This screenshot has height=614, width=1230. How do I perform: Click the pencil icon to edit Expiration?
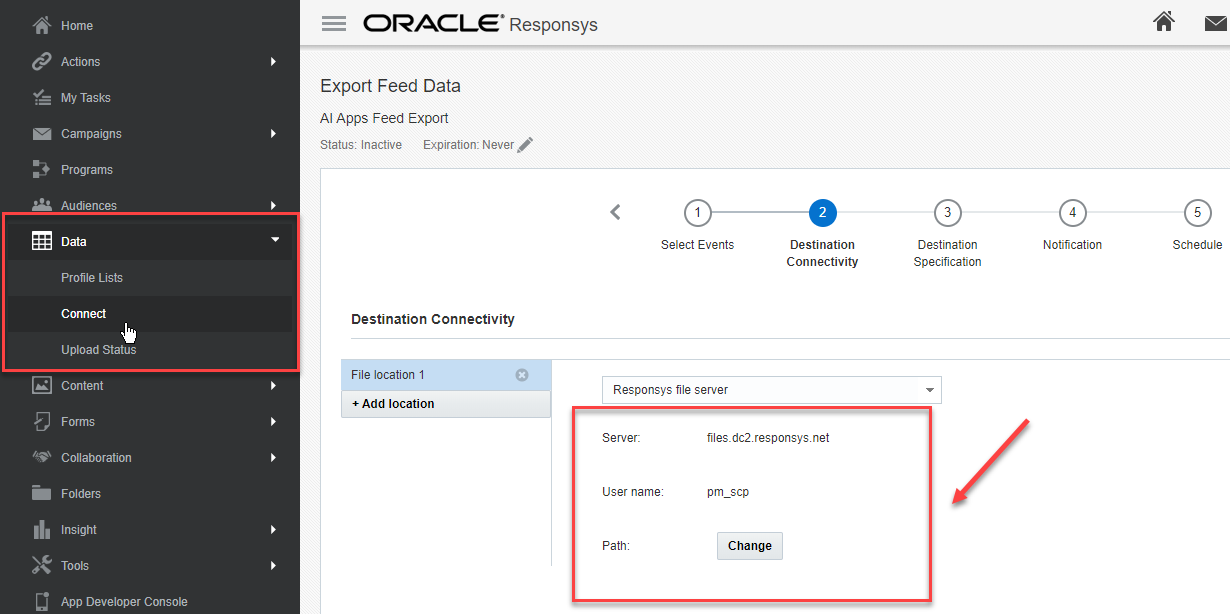(x=526, y=144)
